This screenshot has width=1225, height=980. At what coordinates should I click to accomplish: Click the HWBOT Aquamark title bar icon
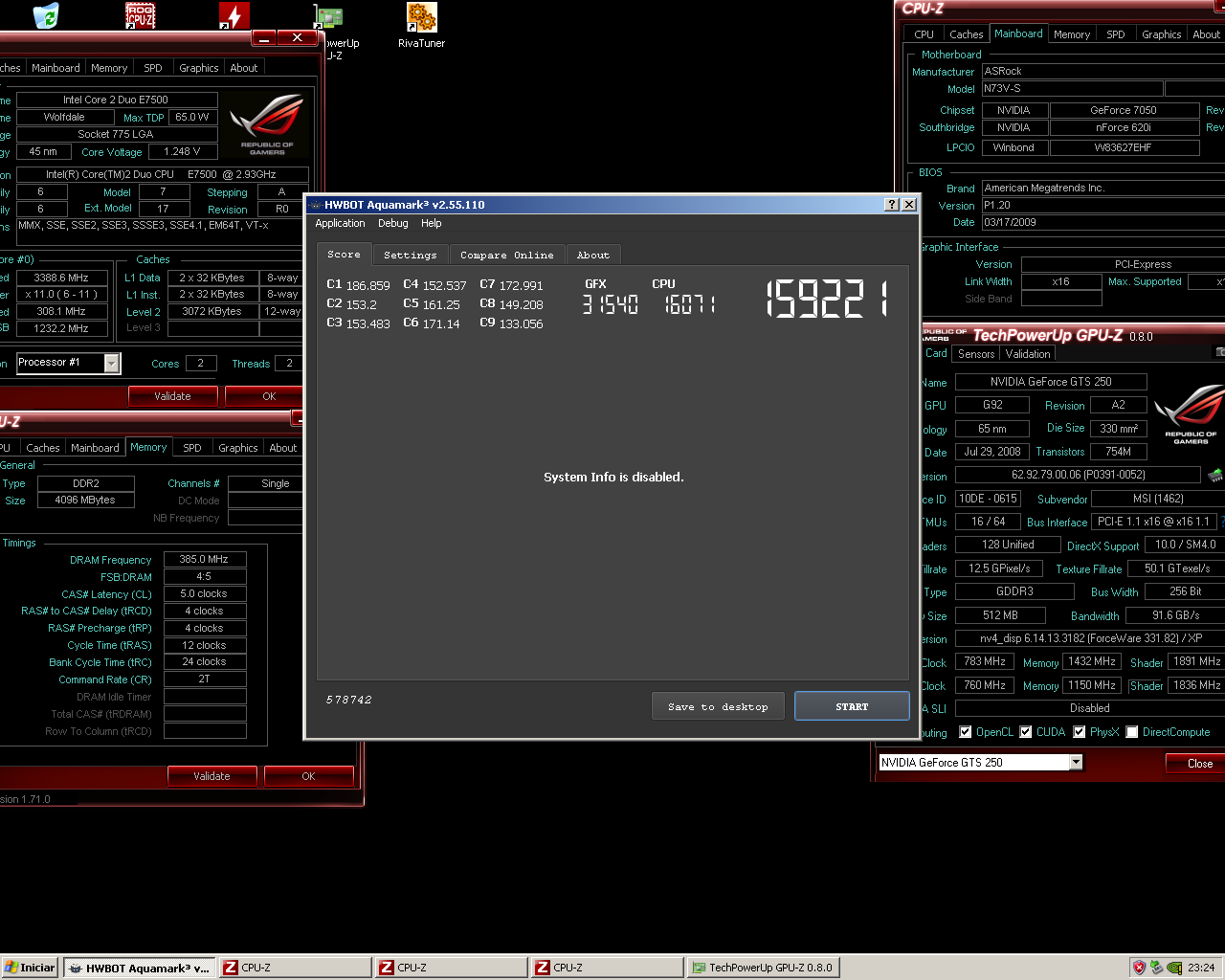(315, 205)
